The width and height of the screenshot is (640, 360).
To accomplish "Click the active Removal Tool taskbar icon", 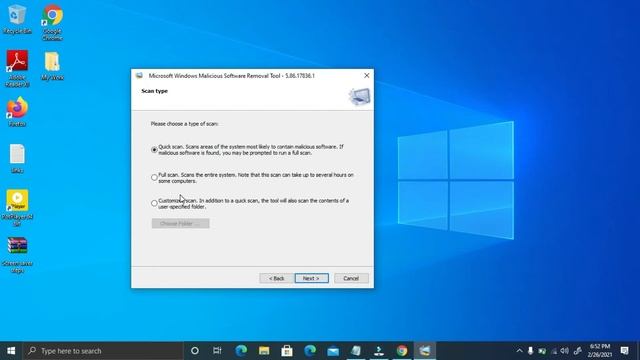I will pyautogui.click(x=425, y=351).
